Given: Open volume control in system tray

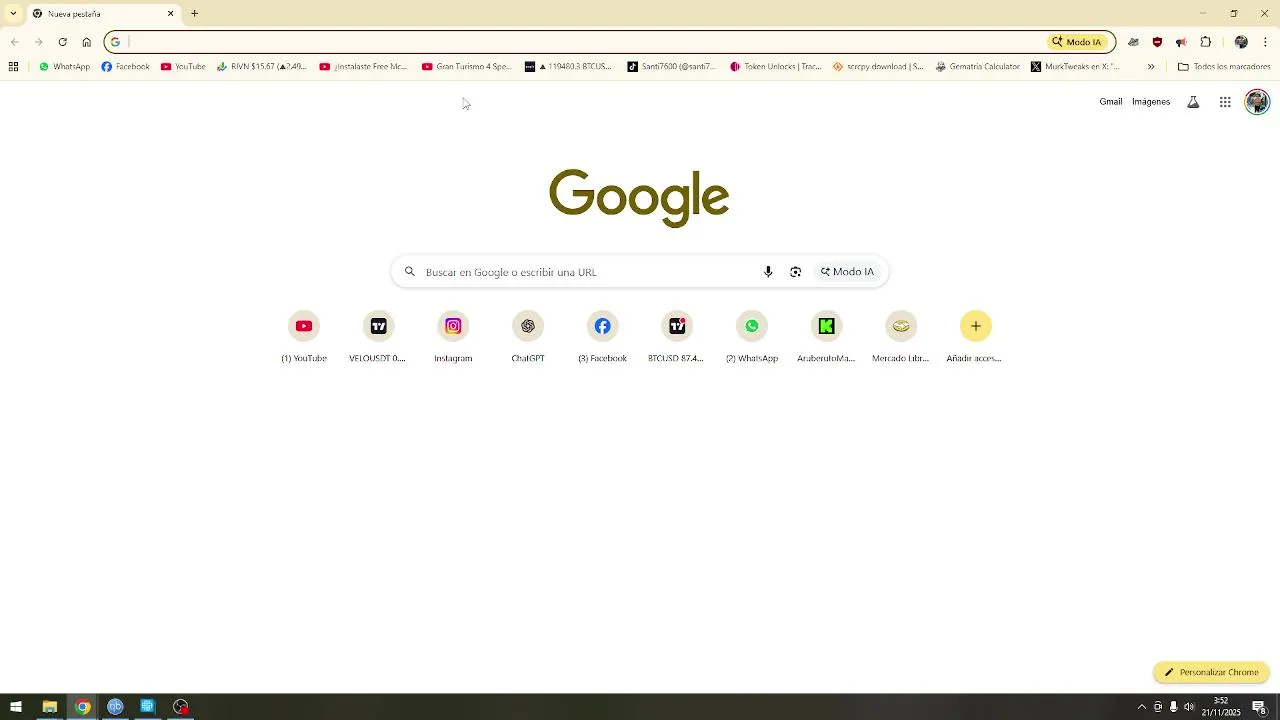Looking at the screenshot, I should [1189, 707].
